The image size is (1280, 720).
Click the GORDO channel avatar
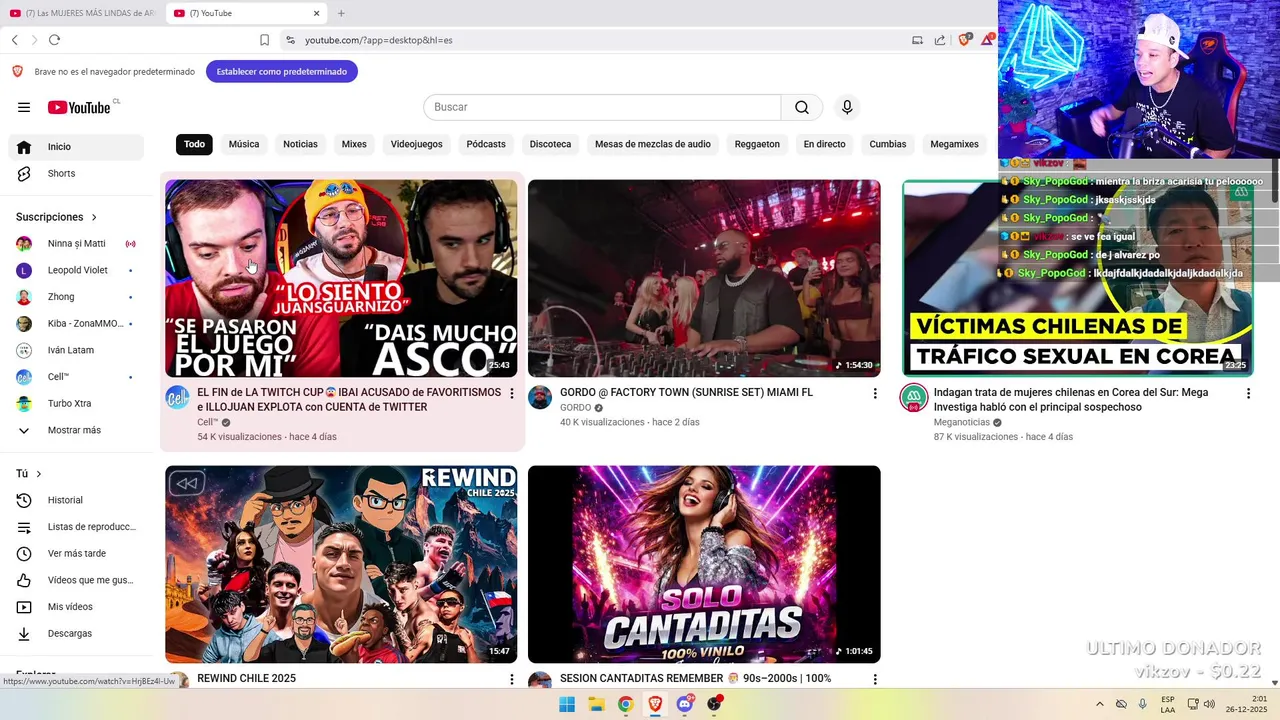(x=540, y=397)
